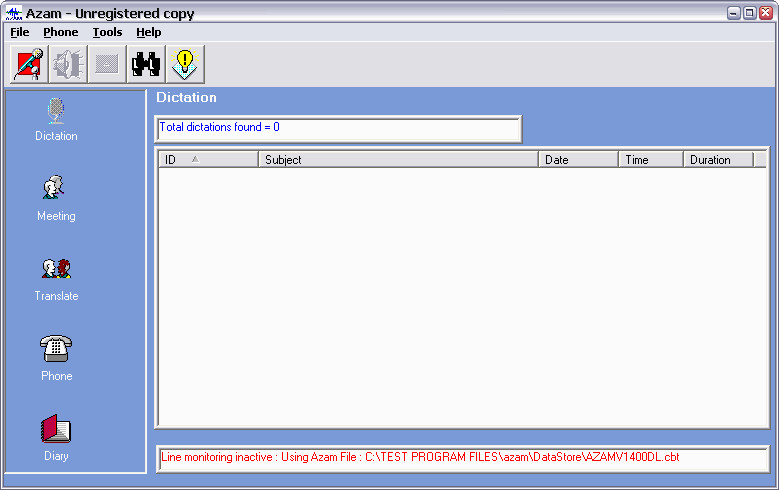Click the 'Total dictations found = 0' field

click(338, 129)
